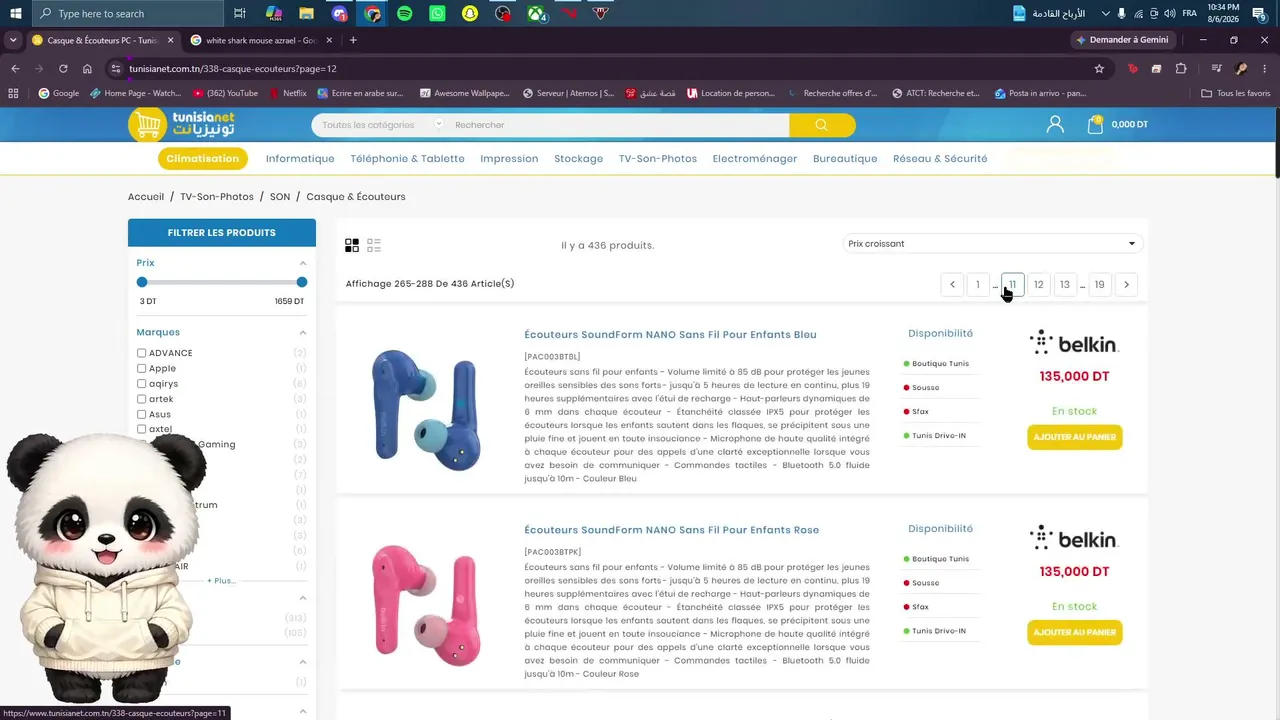Open the Windows notification center
The height and width of the screenshot is (720, 1280).
1259,13
